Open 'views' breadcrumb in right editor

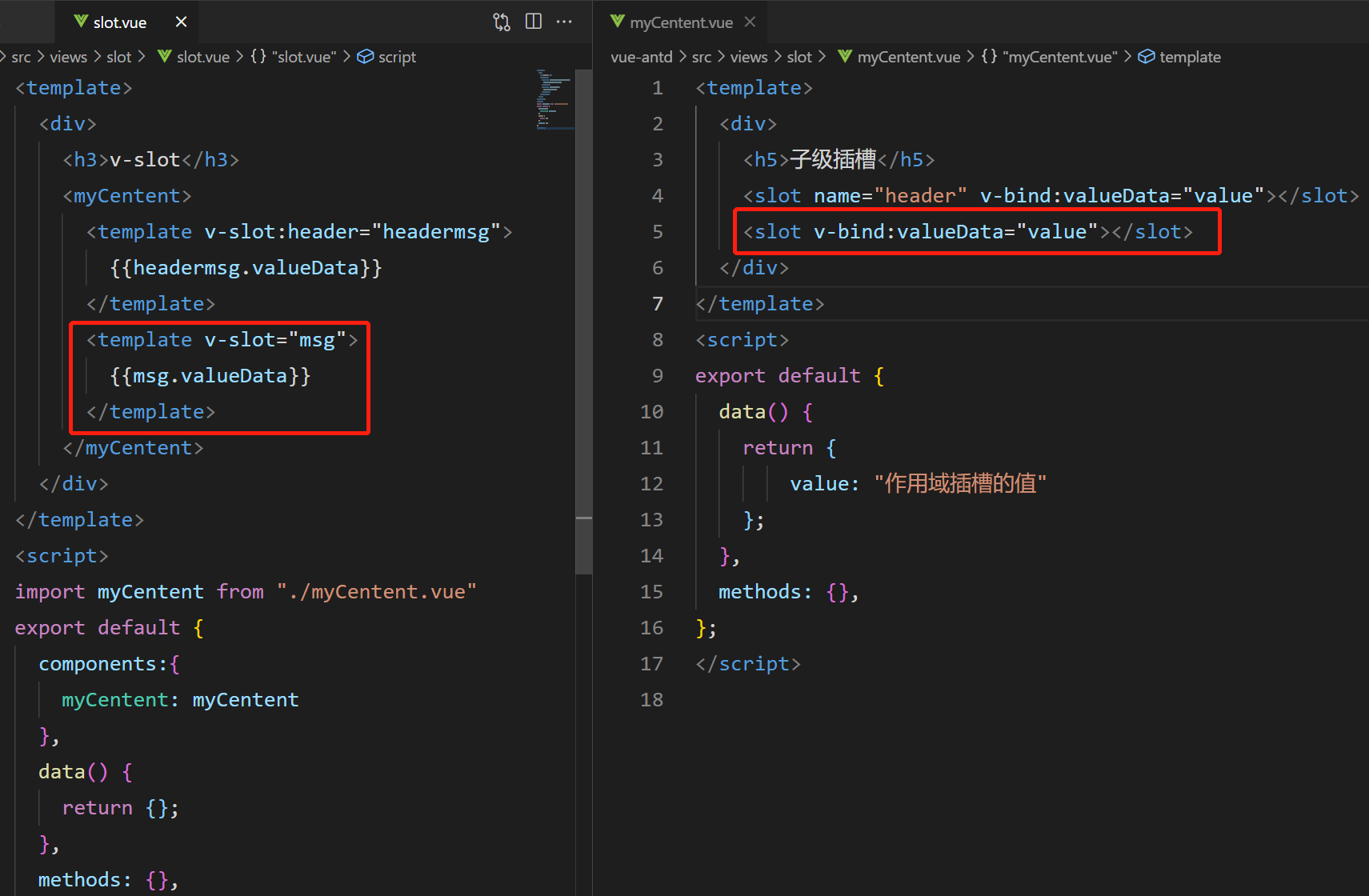coord(749,57)
